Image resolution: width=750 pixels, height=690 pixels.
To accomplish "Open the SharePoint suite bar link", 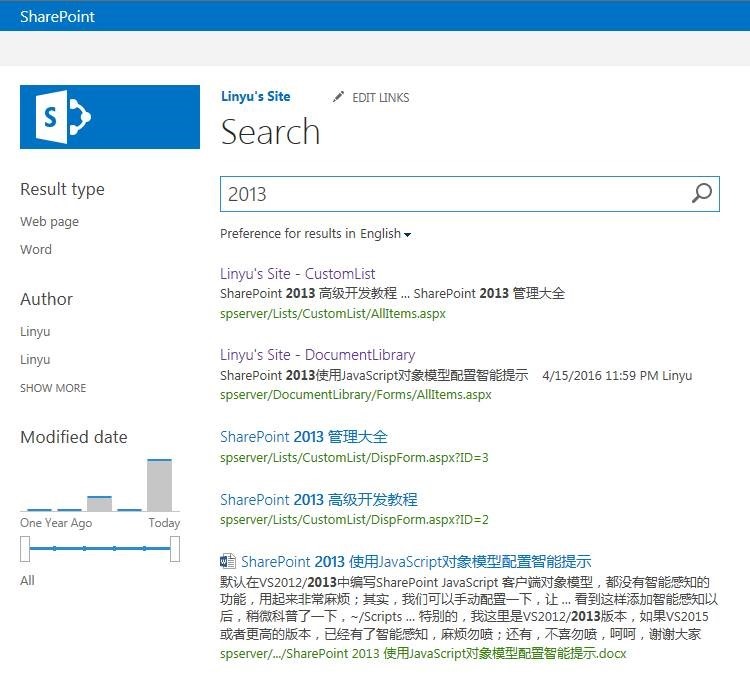I will pyautogui.click(x=57, y=16).
